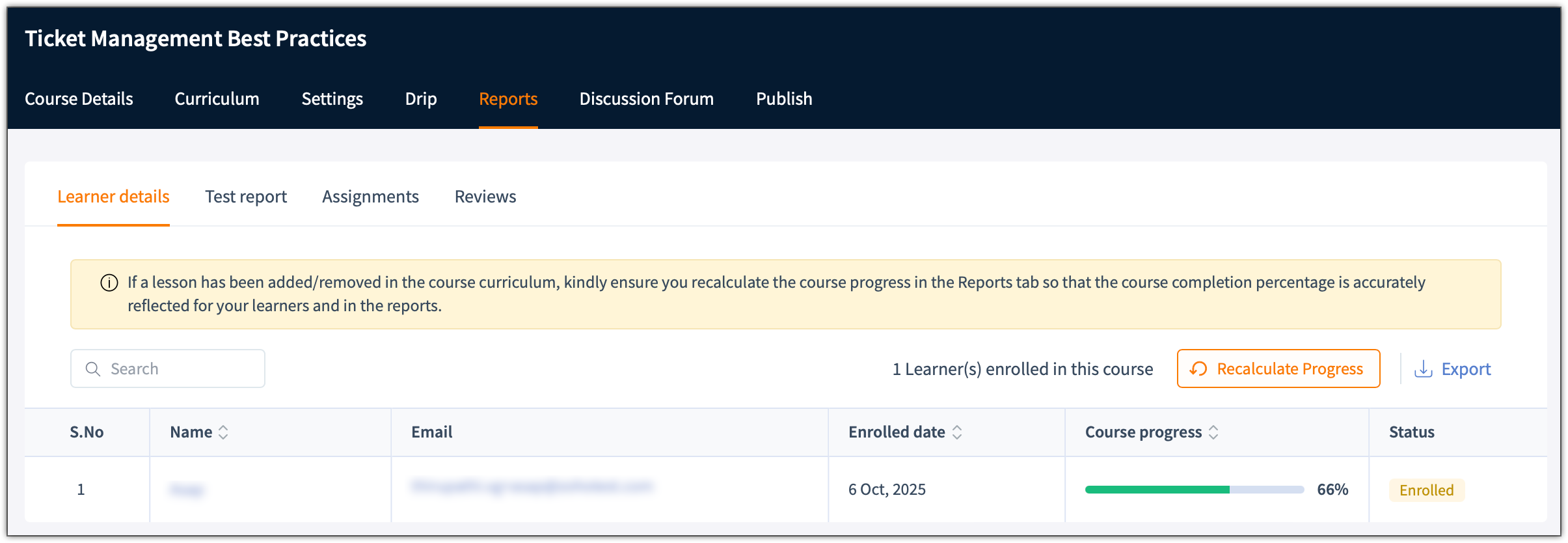Click the Enrolled status badge
The width and height of the screenshot is (1568, 543).
(x=1426, y=490)
